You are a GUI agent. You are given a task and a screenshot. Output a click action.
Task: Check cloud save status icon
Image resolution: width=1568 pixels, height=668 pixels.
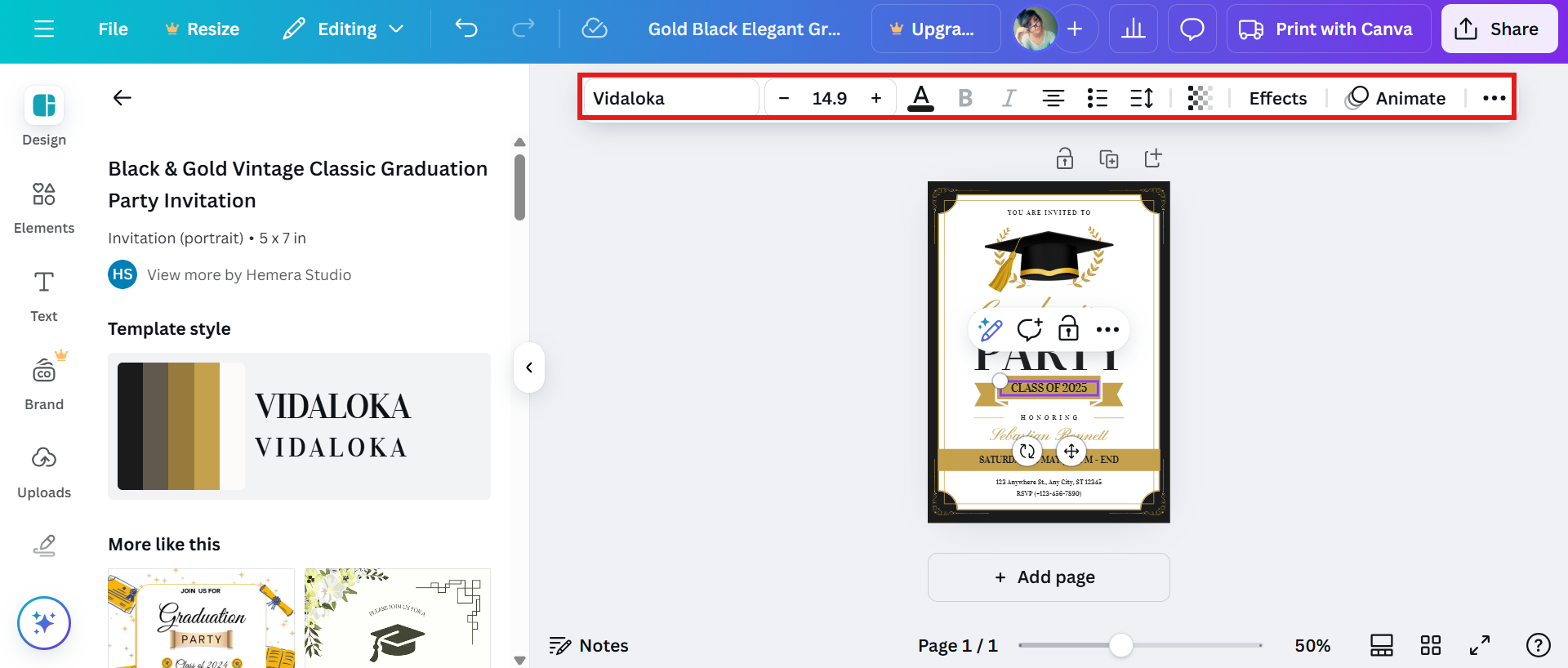(595, 29)
